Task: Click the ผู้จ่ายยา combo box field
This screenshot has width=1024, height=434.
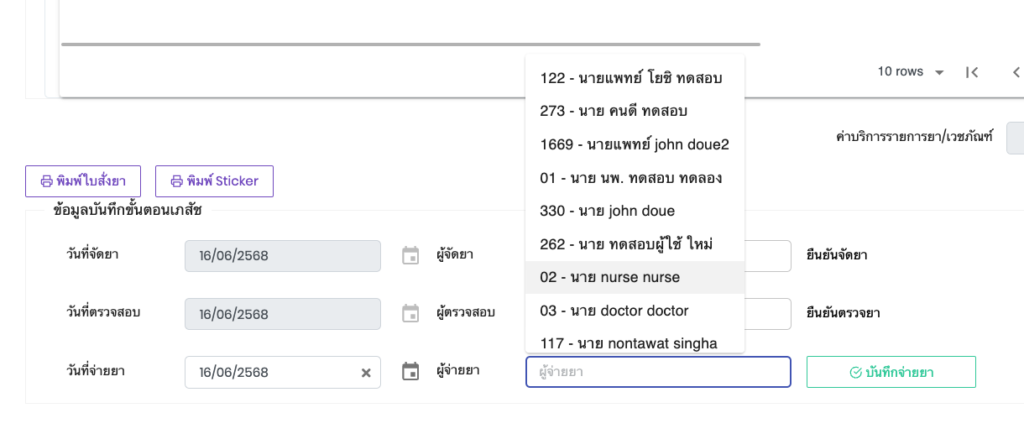Action: [657, 372]
